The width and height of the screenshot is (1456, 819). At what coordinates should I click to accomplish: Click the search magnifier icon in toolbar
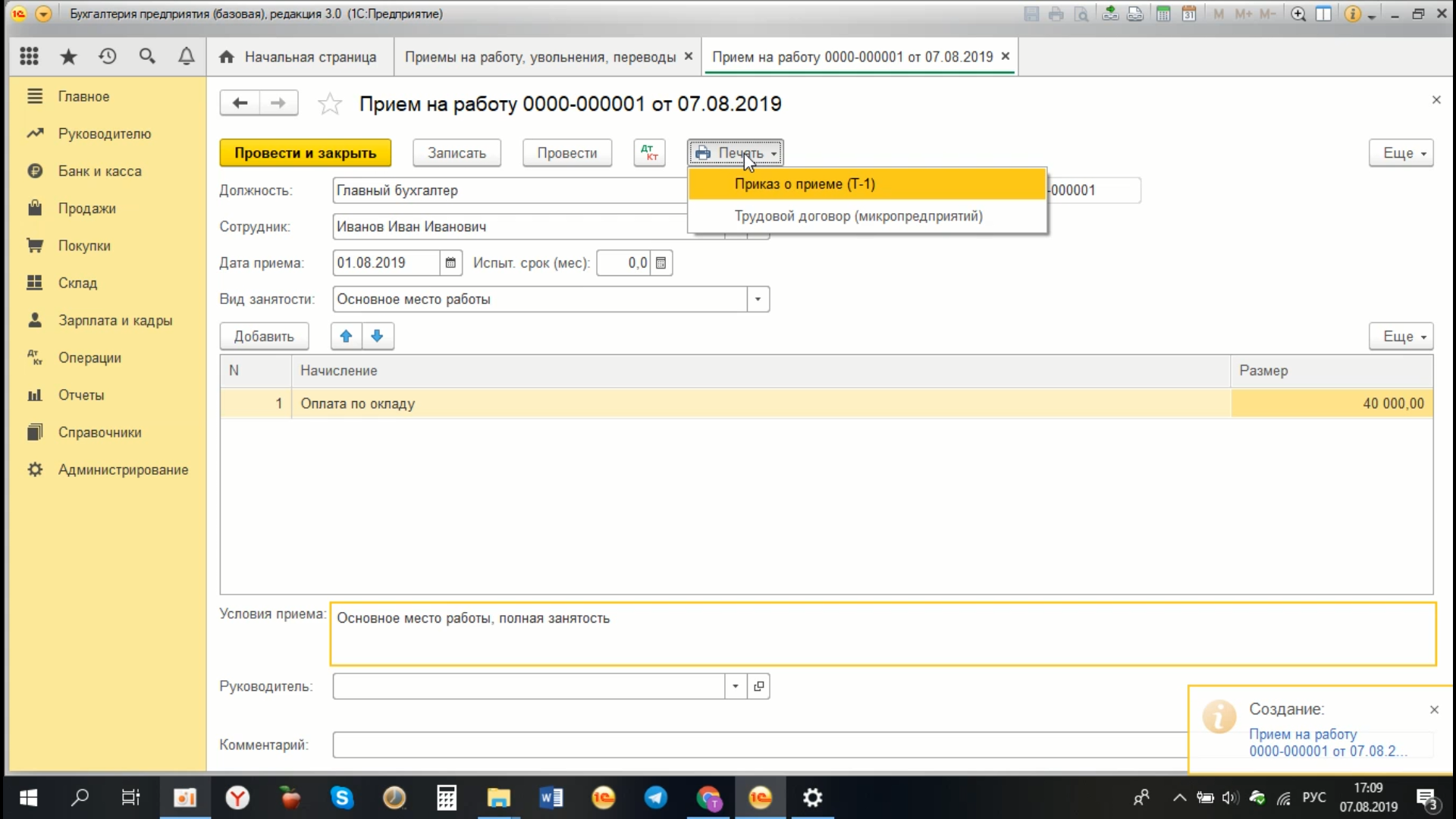tap(147, 56)
